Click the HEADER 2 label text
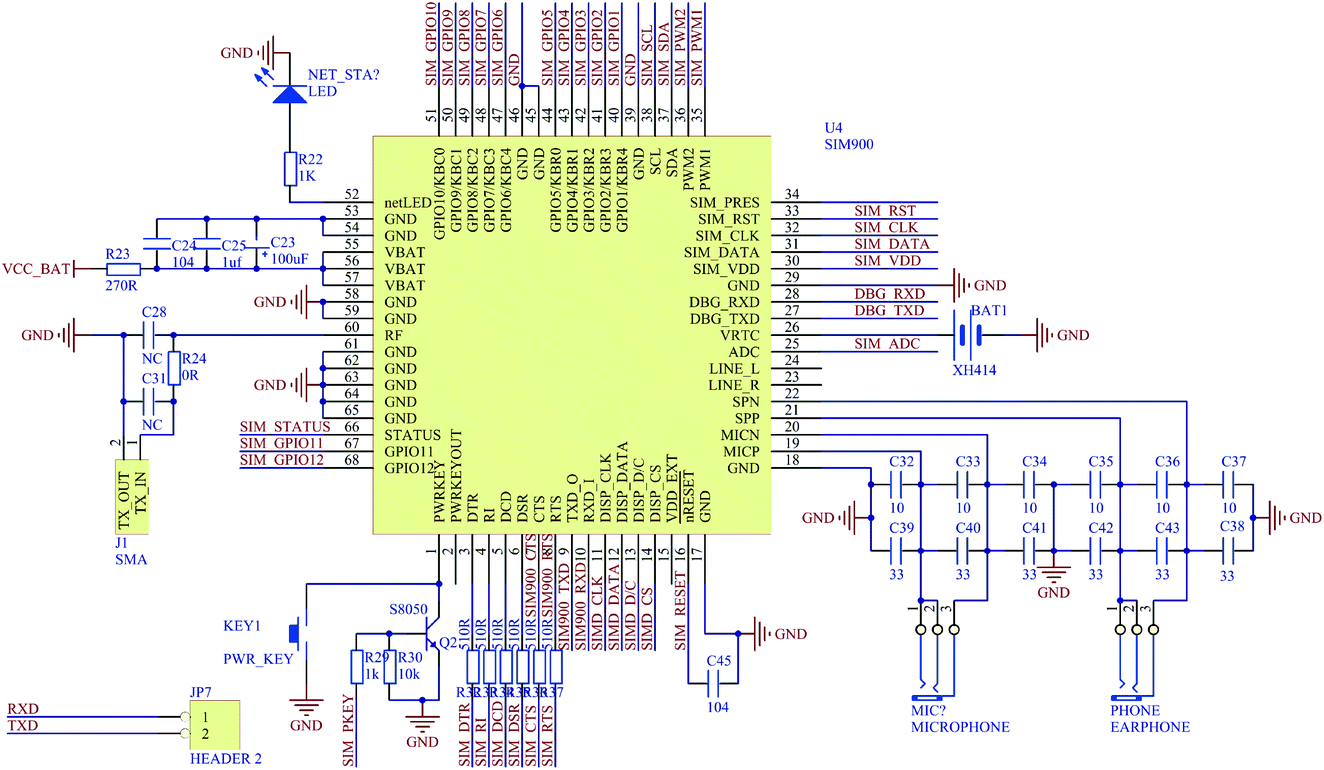Screen dimensions: 1324x770 click(x=226, y=759)
